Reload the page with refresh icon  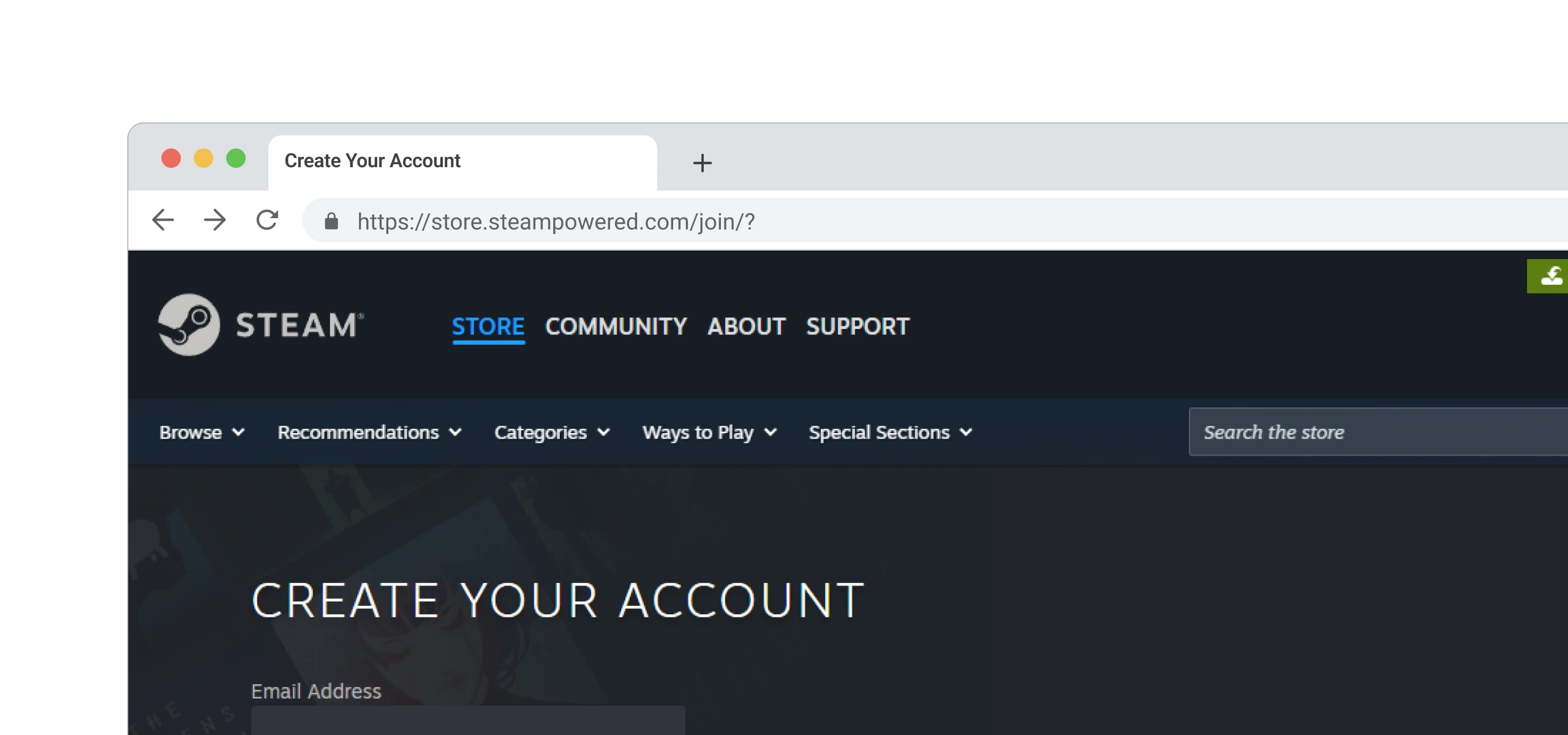click(267, 220)
